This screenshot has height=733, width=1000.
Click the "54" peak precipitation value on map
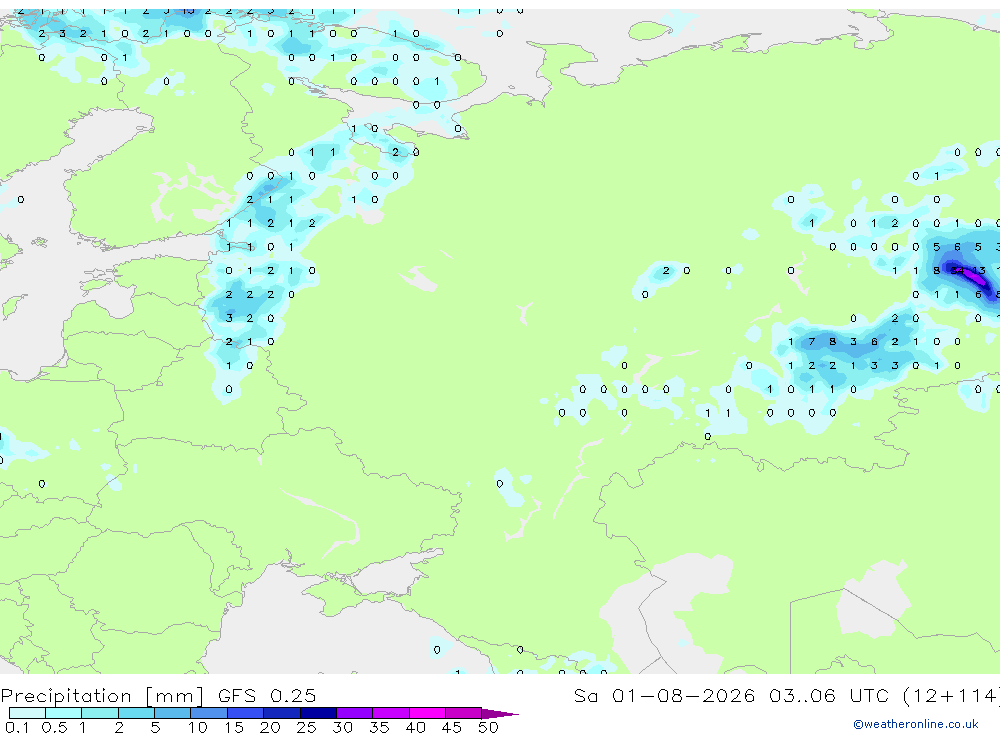pos(957,270)
